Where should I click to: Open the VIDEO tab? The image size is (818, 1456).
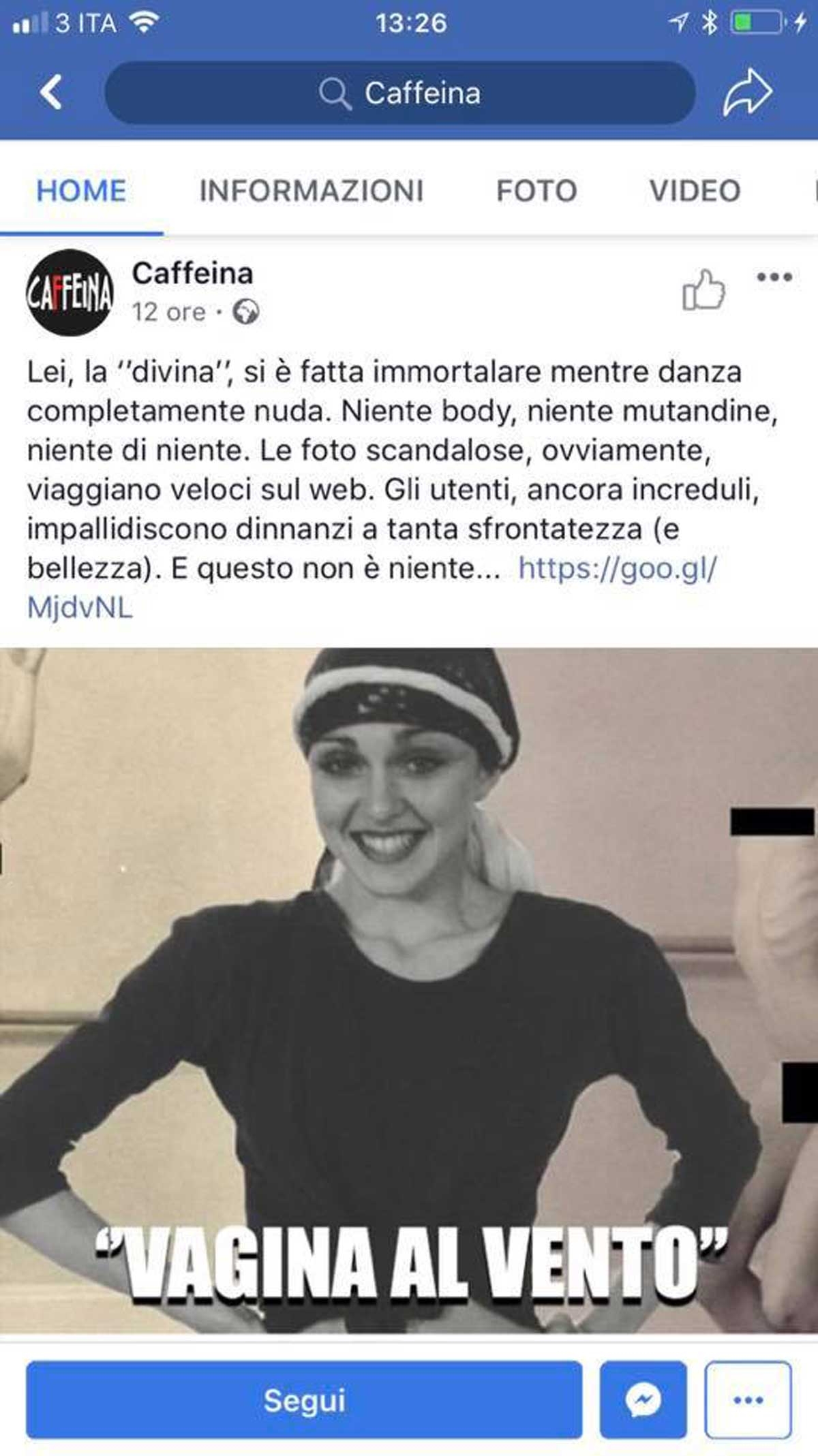695,191
